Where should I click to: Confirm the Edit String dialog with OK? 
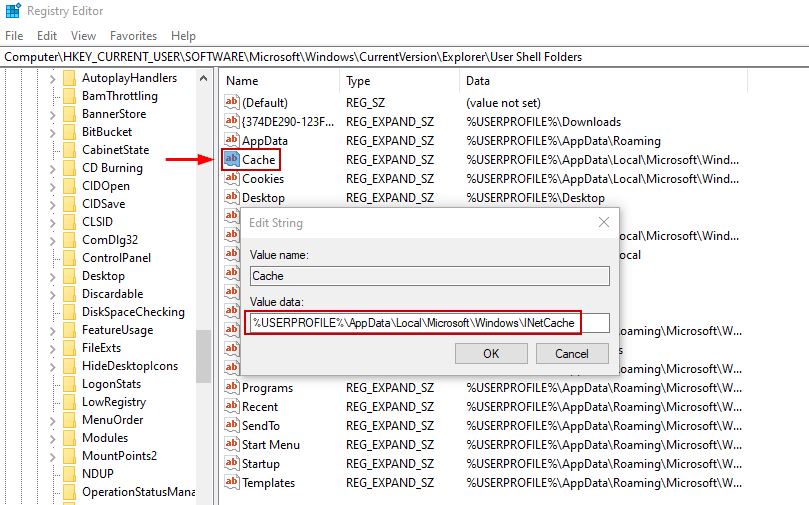click(491, 353)
